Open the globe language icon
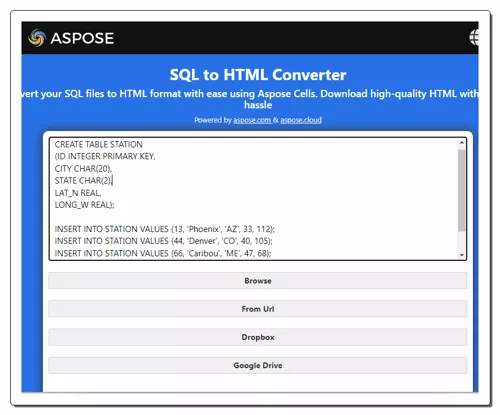The width and height of the screenshot is (500, 415). (x=474, y=37)
